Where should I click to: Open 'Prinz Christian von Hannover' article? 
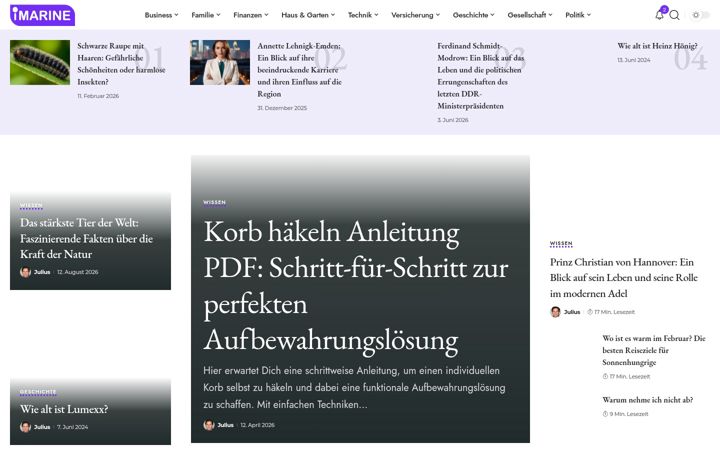pyautogui.click(x=624, y=278)
